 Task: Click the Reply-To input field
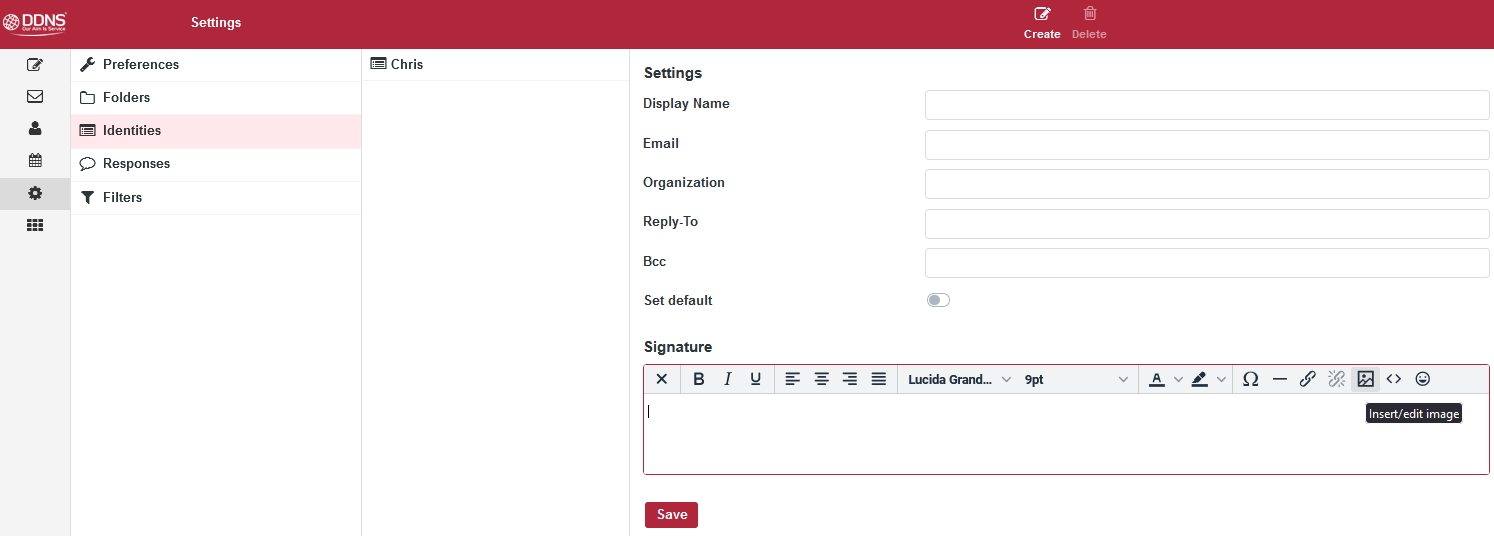(x=1207, y=223)
